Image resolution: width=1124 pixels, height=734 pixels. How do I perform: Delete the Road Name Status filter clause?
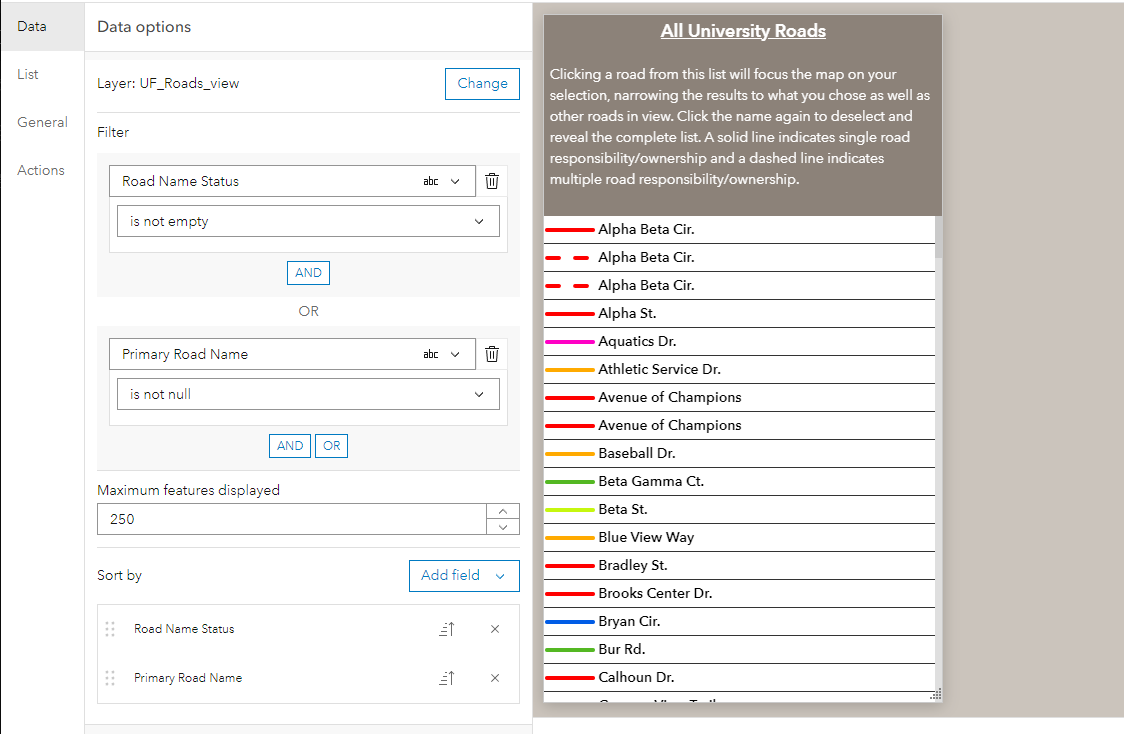(x=491, y=181)
